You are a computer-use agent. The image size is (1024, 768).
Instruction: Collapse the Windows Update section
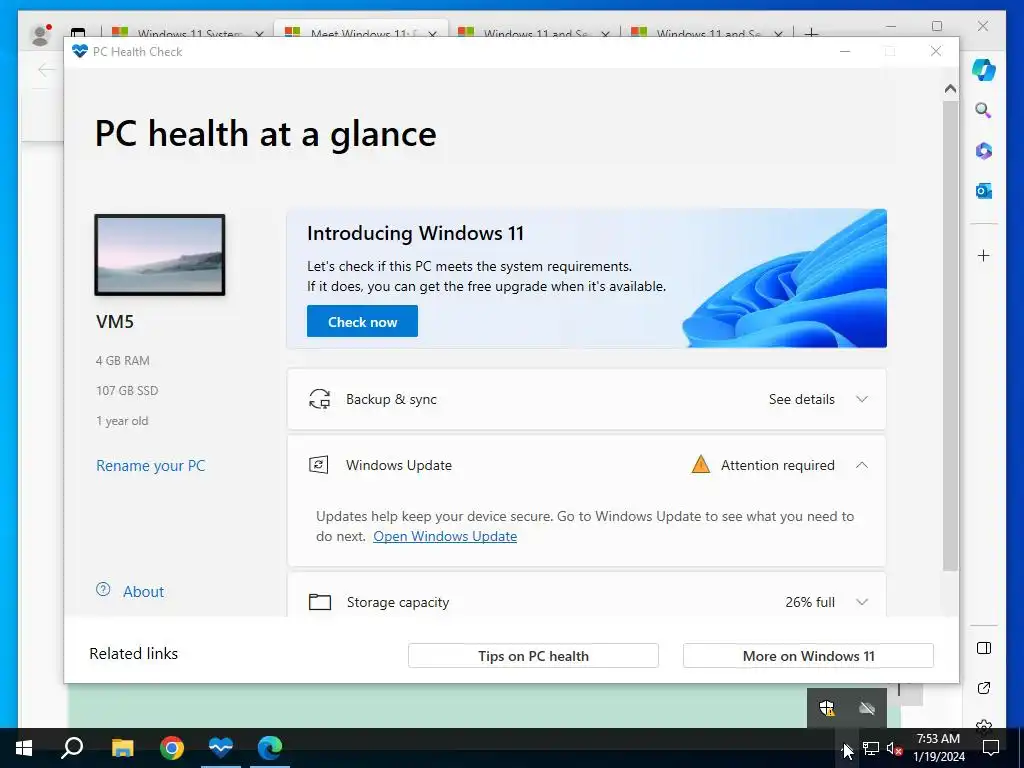point(862,465)
